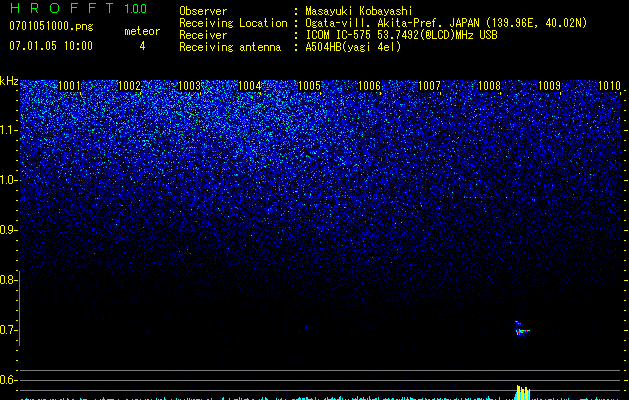Click time marker 1005
This screenshot has height=400, width=629.
tap(309, 85)
